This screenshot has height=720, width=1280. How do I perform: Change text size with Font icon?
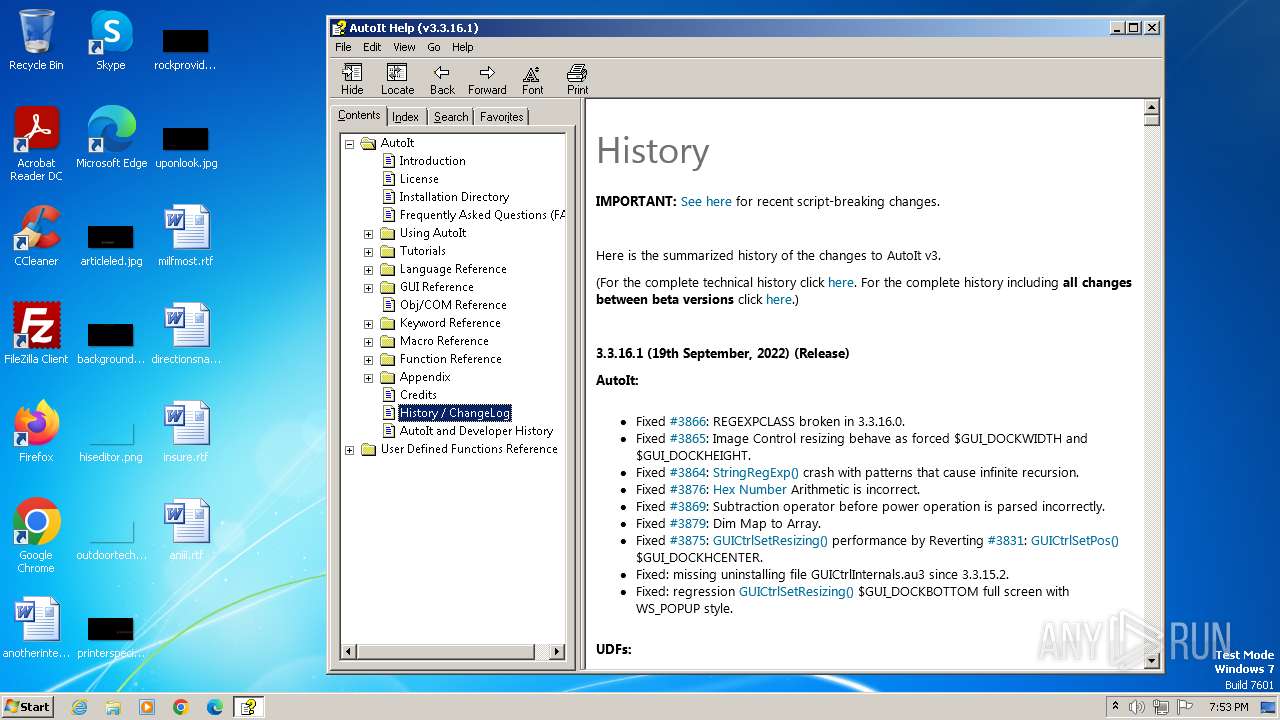[532, 79]
